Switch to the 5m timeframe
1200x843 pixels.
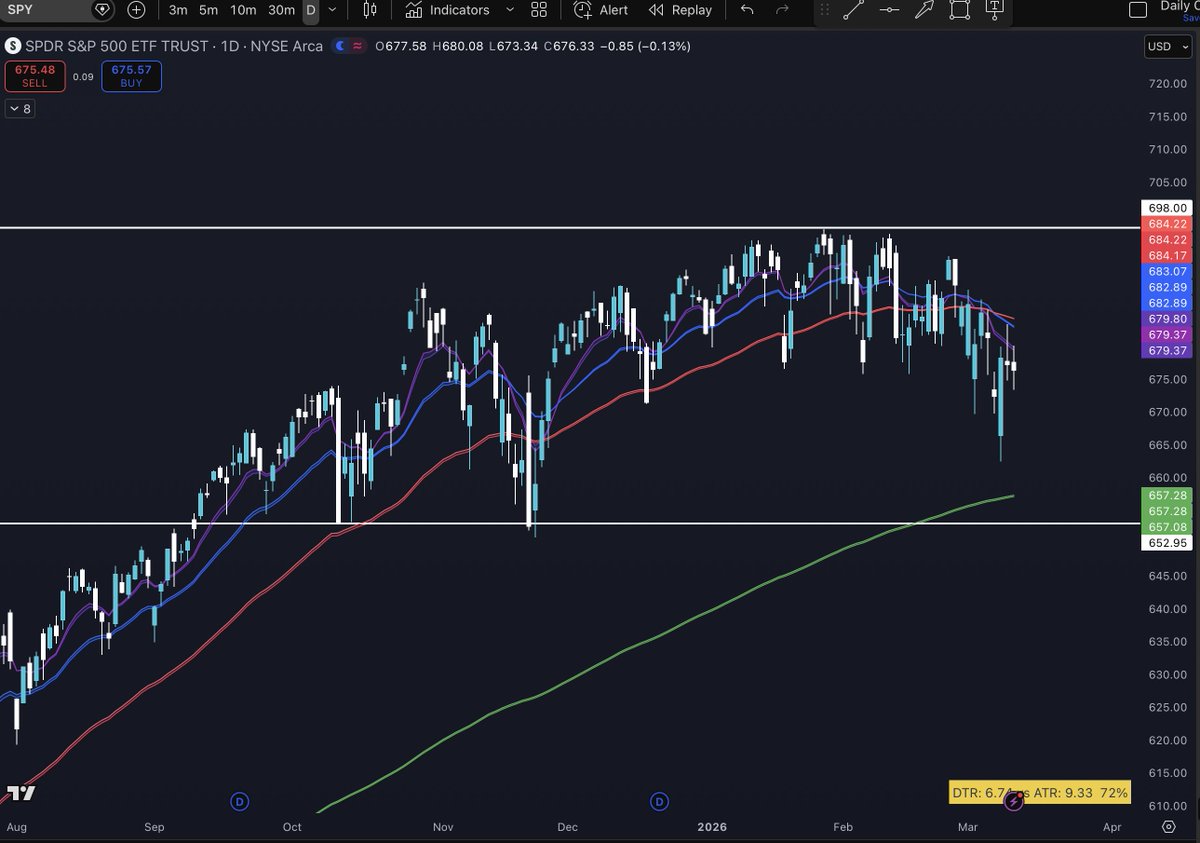(x=208, y=10)
